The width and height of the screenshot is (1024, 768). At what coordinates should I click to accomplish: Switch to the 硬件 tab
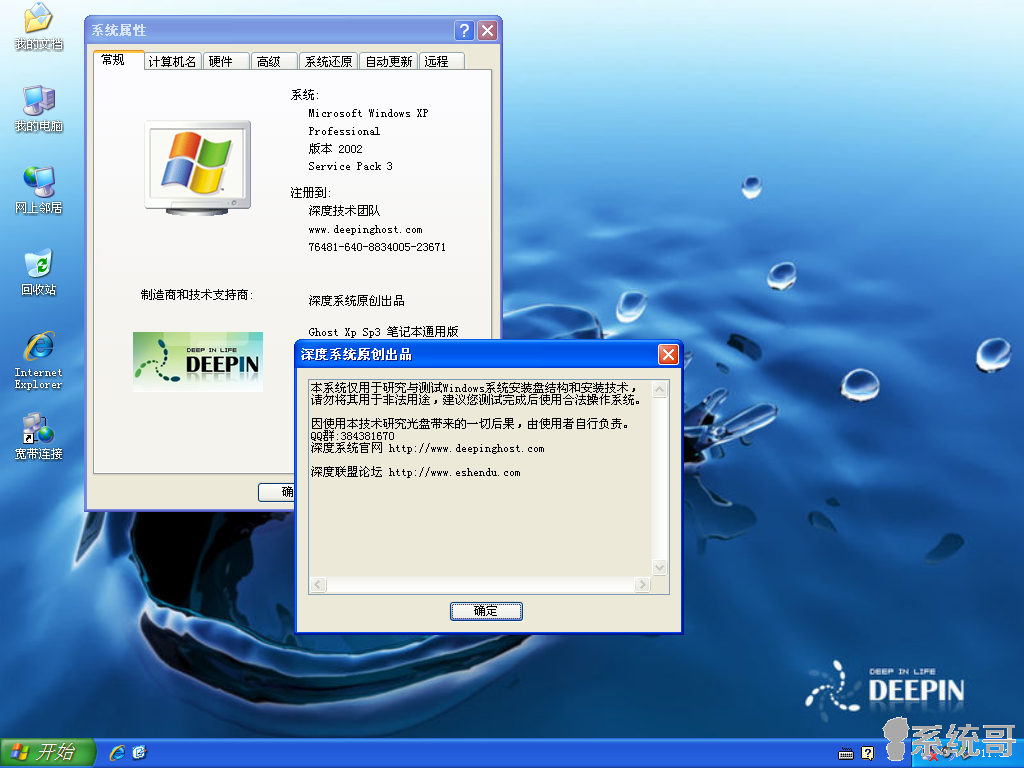(225, 61)
